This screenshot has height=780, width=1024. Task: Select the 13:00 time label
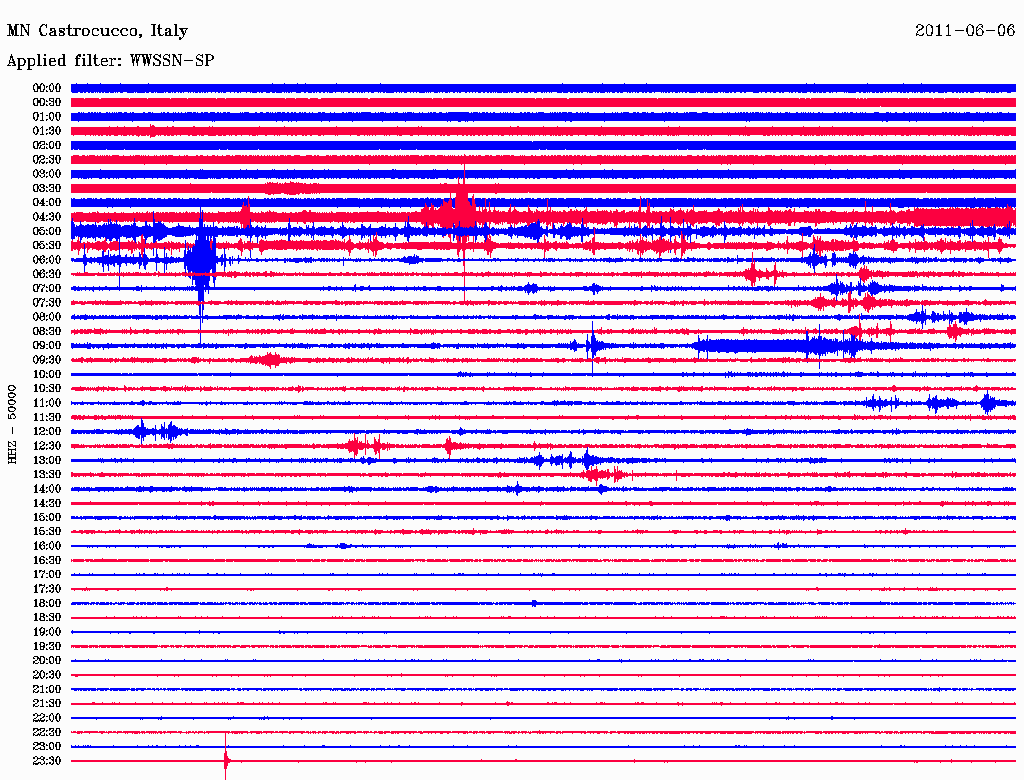(47, 460)
